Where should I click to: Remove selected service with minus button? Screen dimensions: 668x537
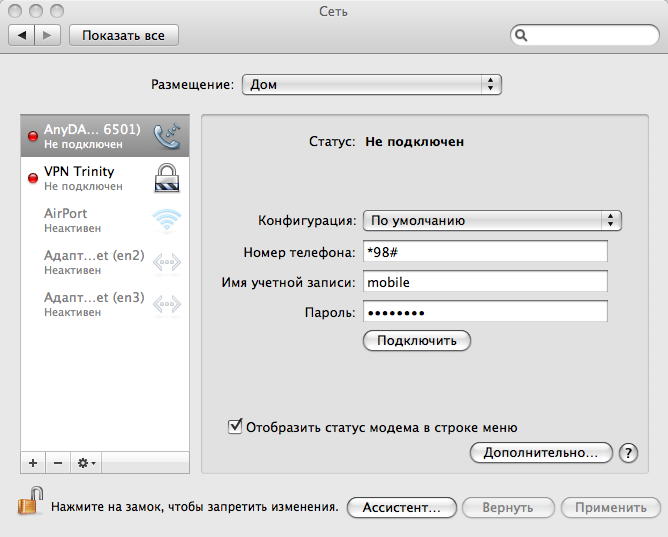pos(57,463)
